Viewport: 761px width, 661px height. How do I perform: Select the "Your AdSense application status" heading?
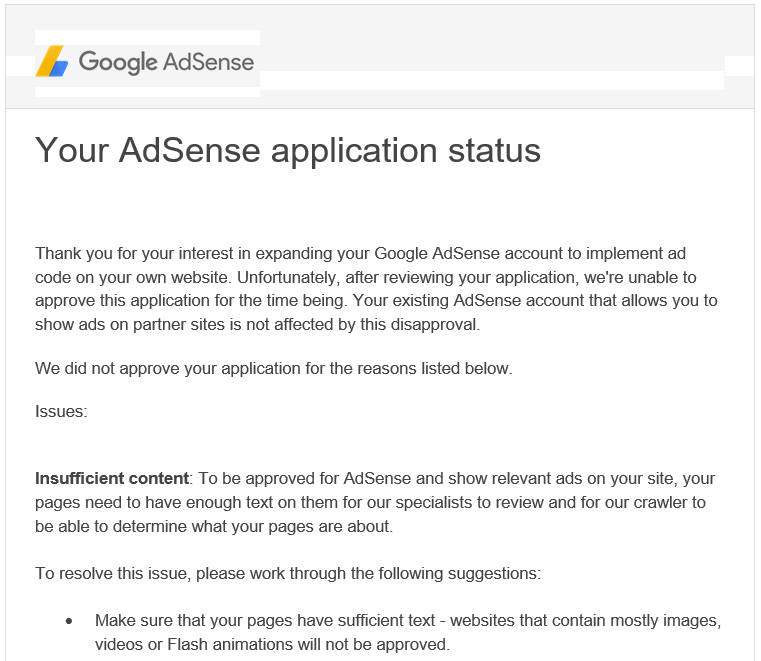(288, 150)
